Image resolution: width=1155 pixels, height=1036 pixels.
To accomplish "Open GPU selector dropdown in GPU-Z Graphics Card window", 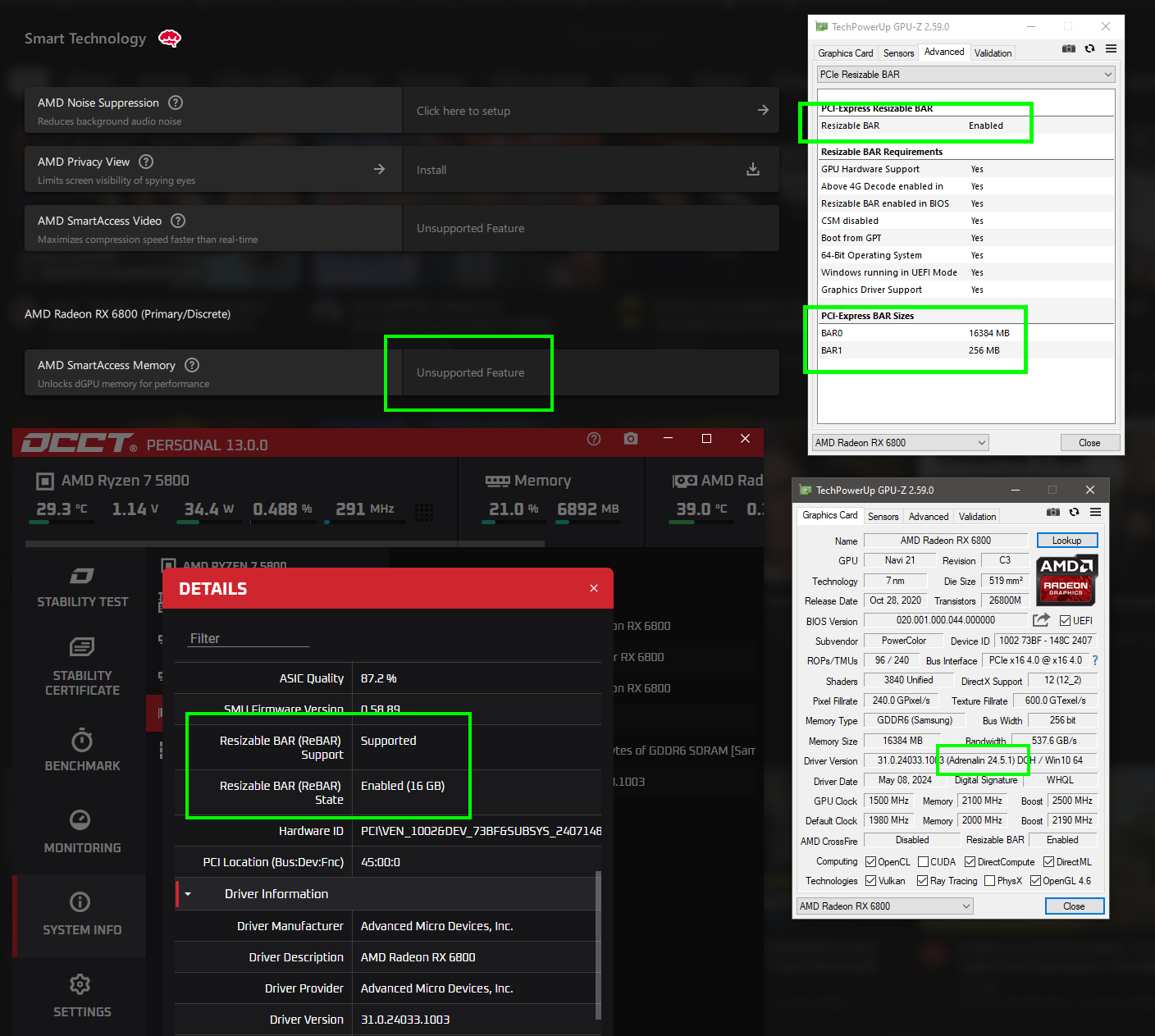I will click(x=884, y=906).
